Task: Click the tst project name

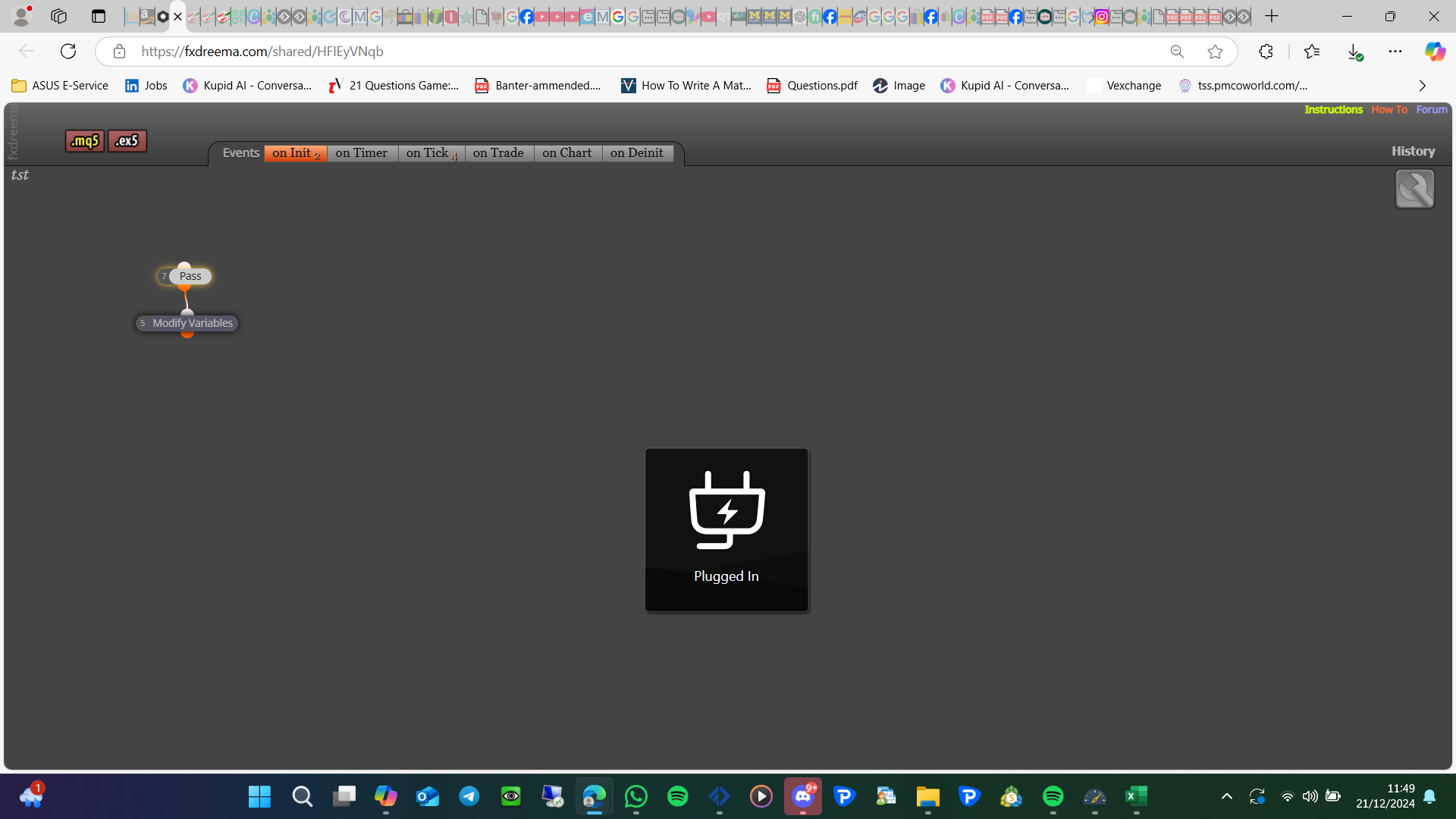Action: point(20,174)
